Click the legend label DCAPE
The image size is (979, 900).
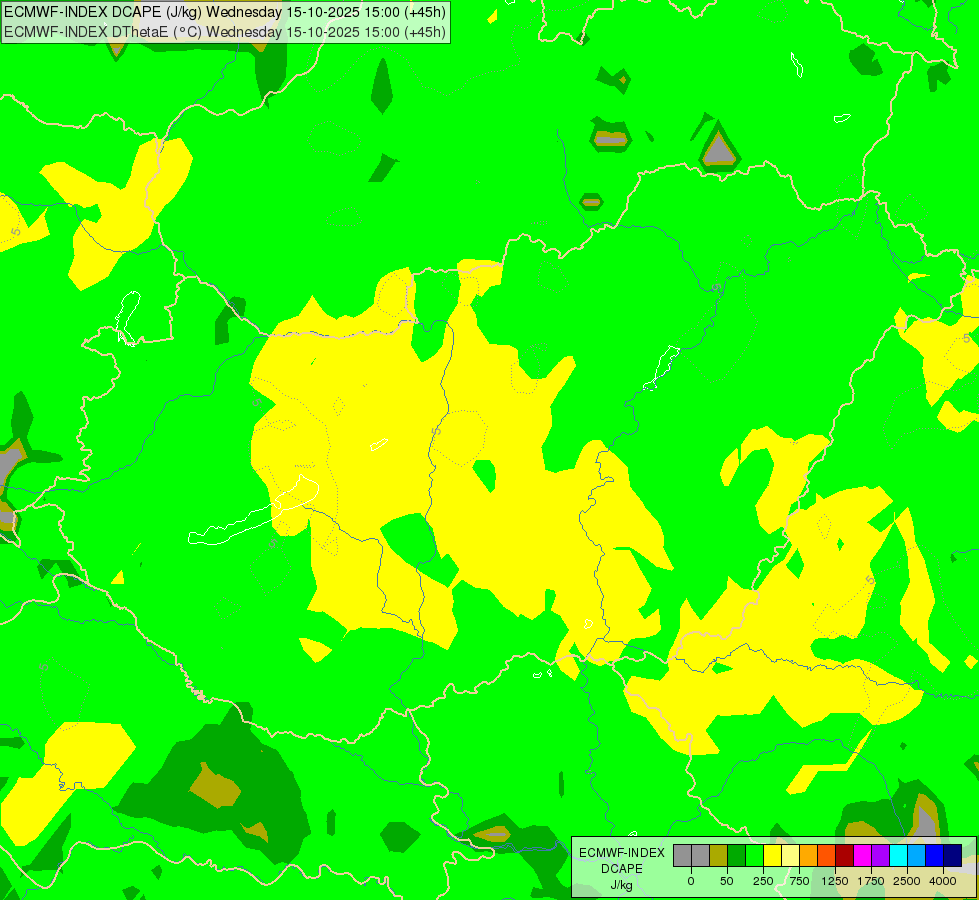[622, 869]
